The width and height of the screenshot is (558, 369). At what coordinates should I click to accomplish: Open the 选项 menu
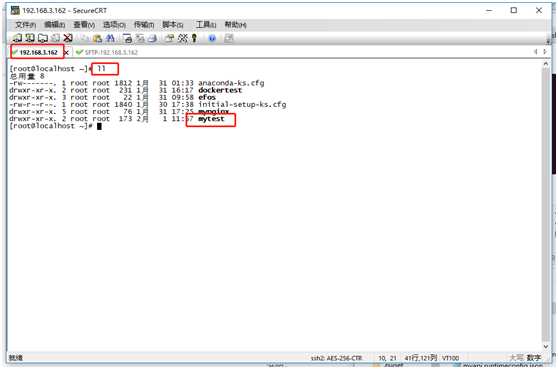114,25
